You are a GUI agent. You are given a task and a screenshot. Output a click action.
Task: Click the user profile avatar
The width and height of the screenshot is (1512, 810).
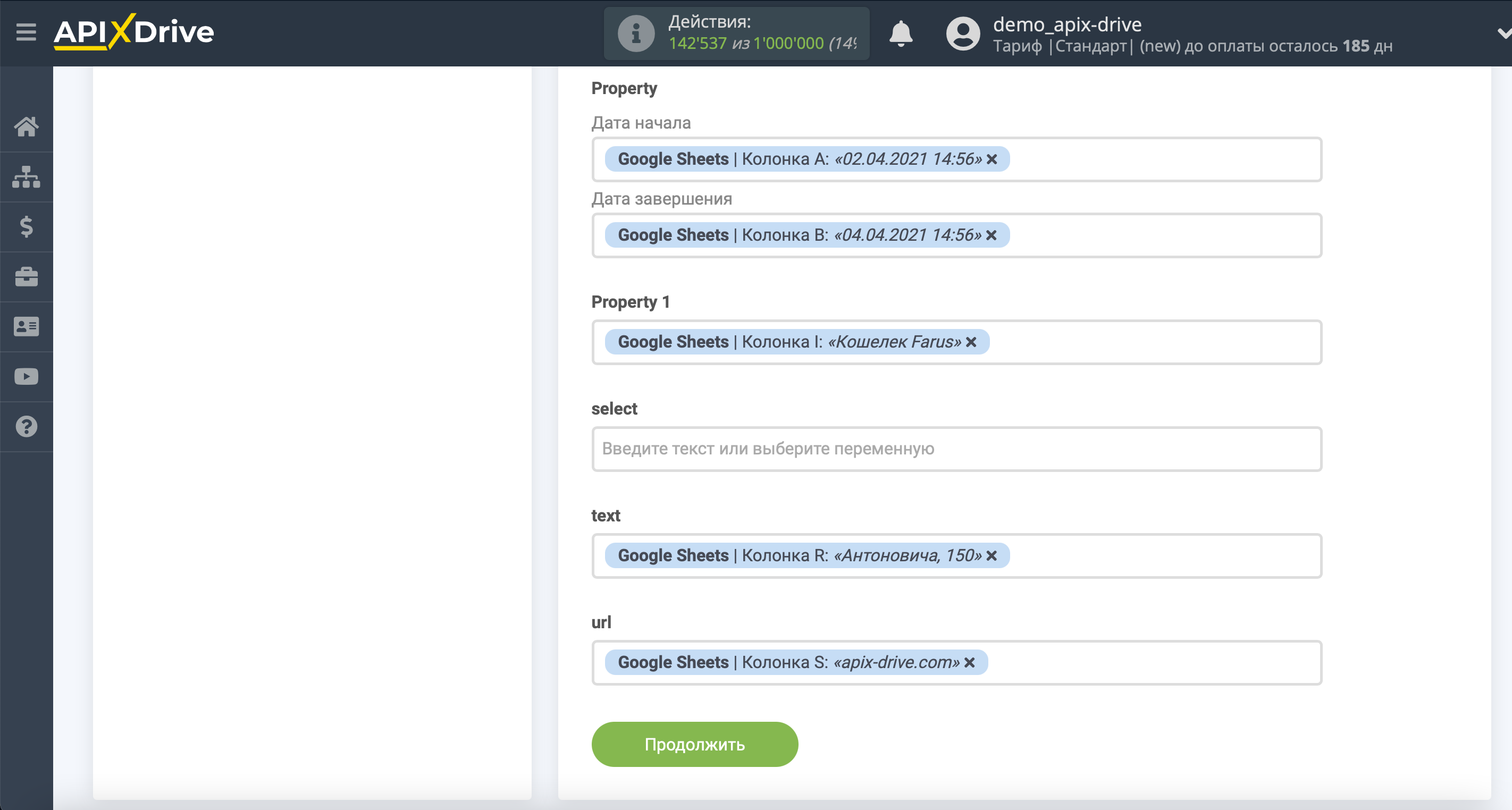[963, 33]
